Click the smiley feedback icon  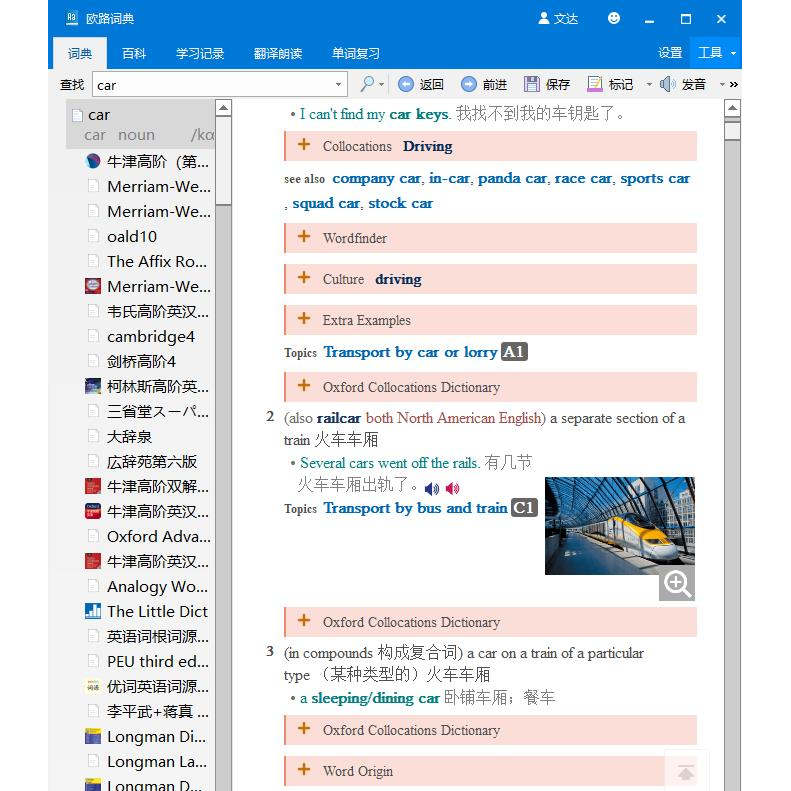(613, 19)
